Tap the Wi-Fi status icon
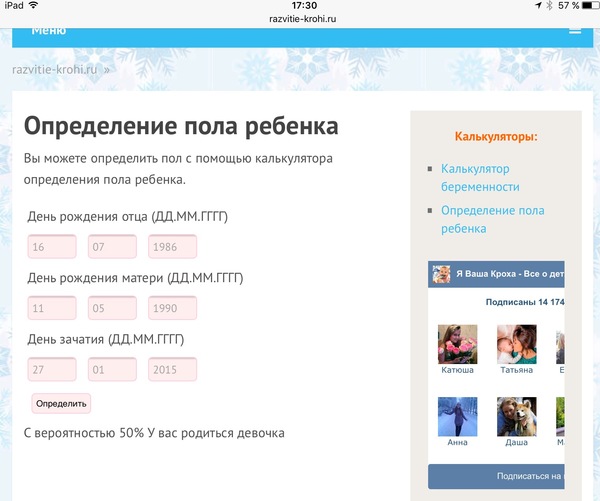The image size is (600, 501). 34,5
